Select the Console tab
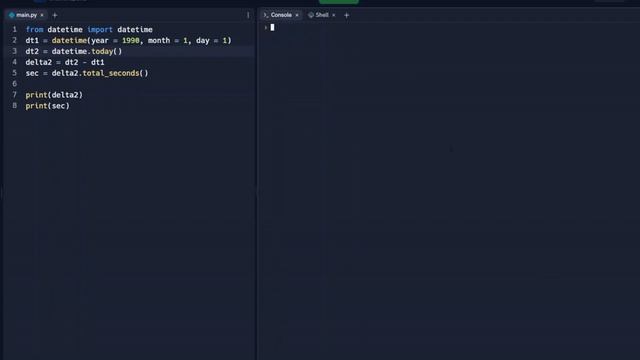 281,15
